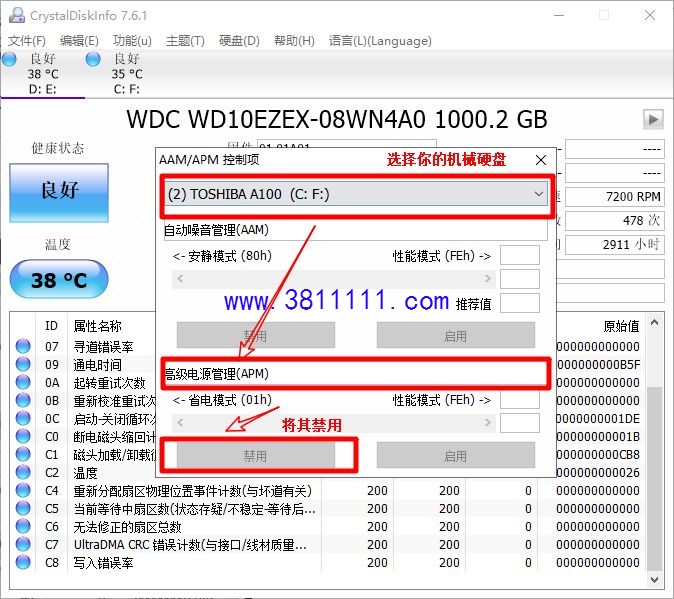Click APM slider left arrow
Screen dimensions: 674x599
click(x=180, y=423)
